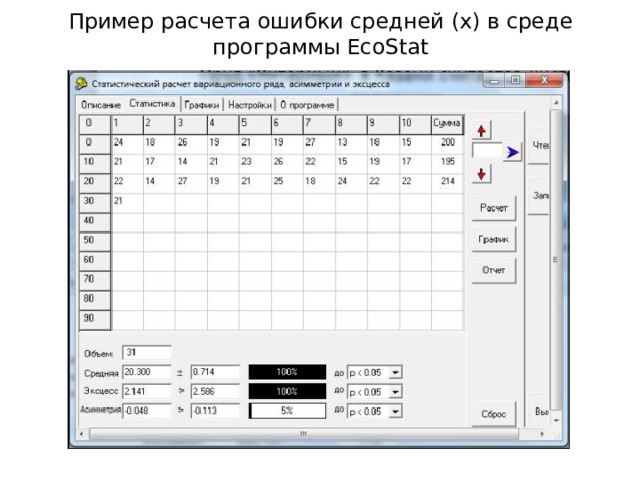Open the Настройки tab
The image size is (640, 480).
pos(250,105)
